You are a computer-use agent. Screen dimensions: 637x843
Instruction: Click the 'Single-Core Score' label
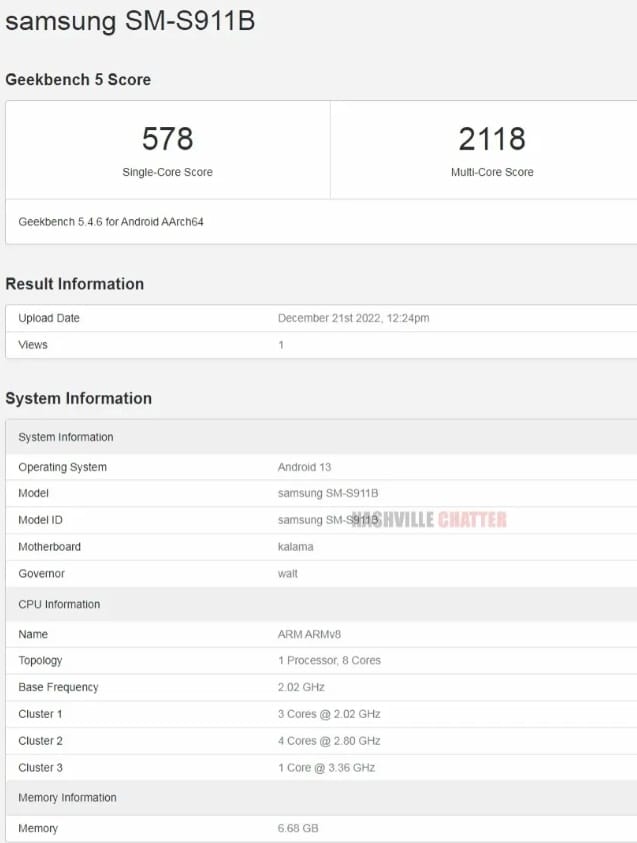tap(168, 172)
